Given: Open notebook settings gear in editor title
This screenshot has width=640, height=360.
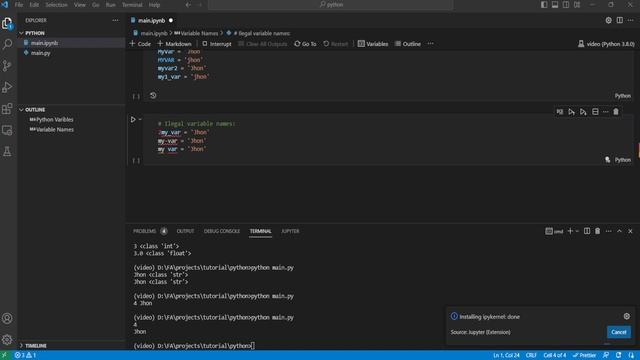Looking at the screenshot, I should 609,20.
